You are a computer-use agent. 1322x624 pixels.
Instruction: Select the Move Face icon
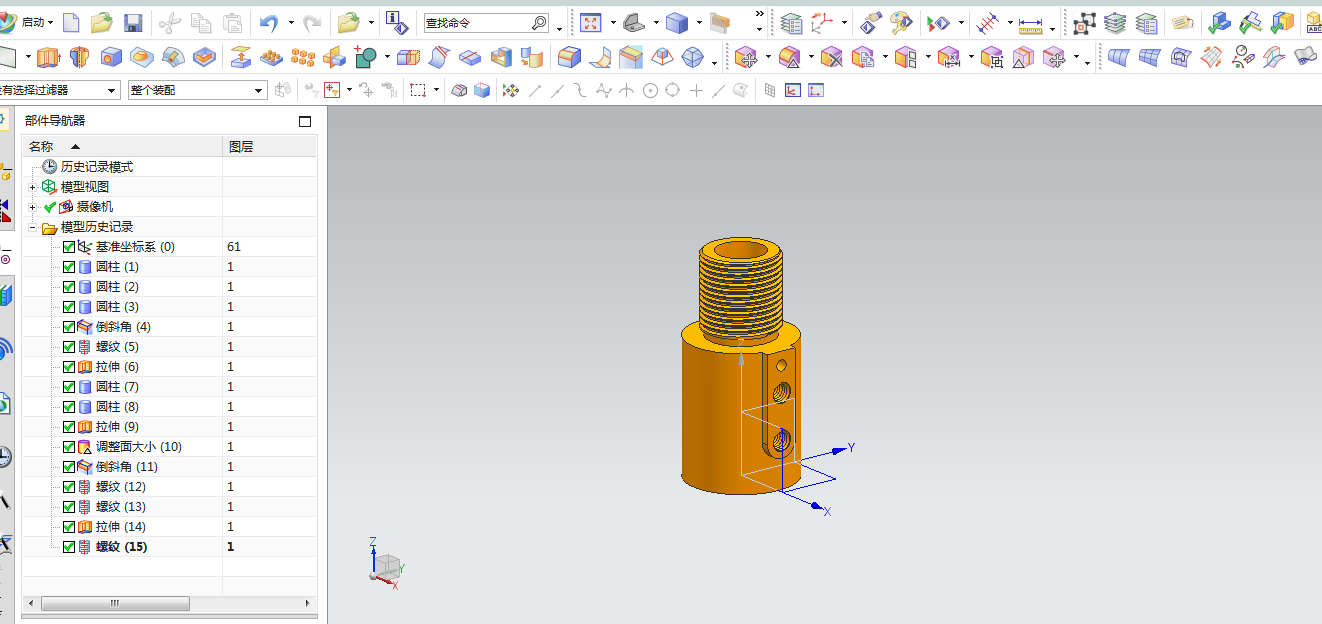point(746,58)
